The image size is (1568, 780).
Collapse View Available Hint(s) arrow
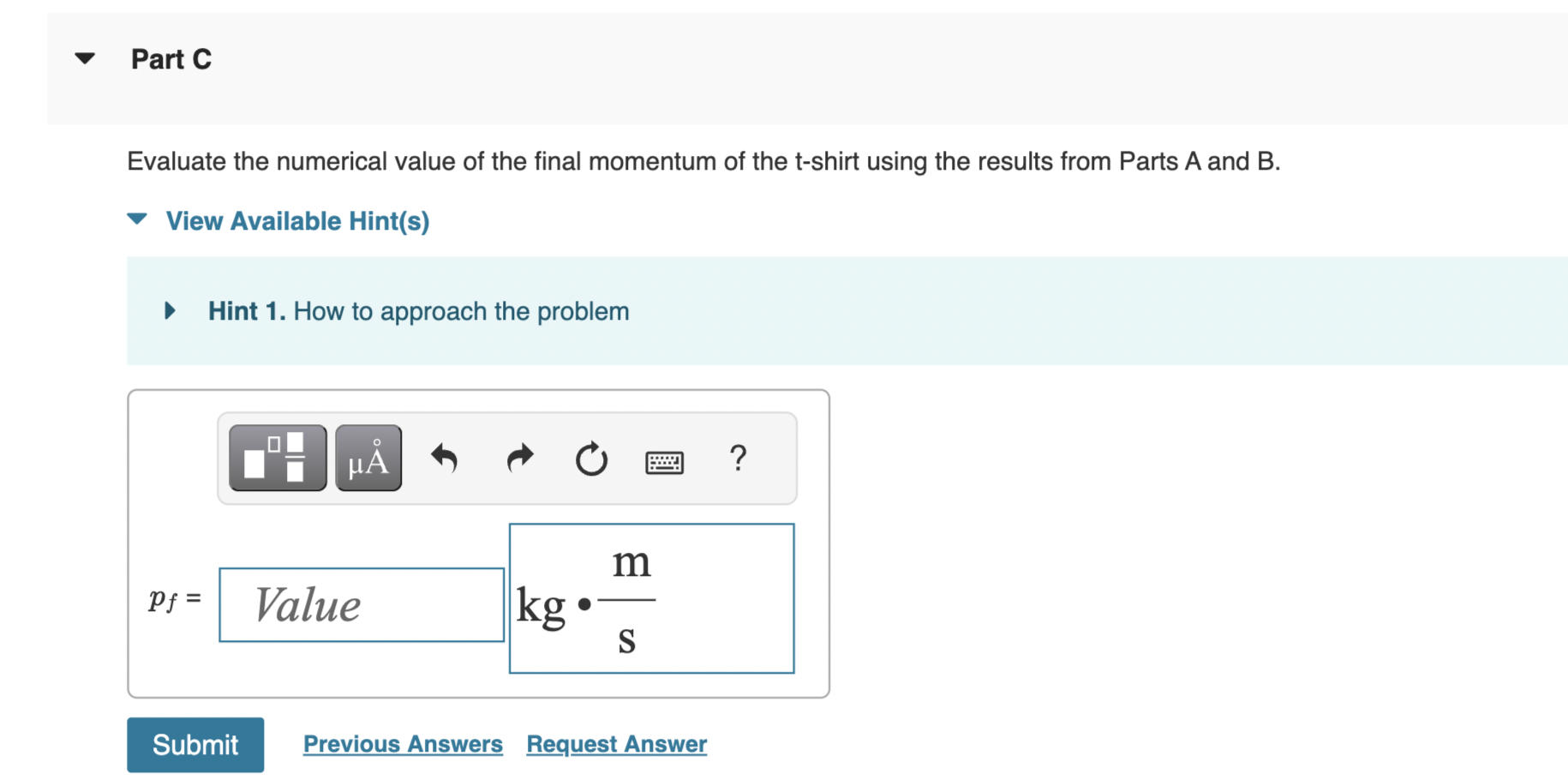(137, 219)
